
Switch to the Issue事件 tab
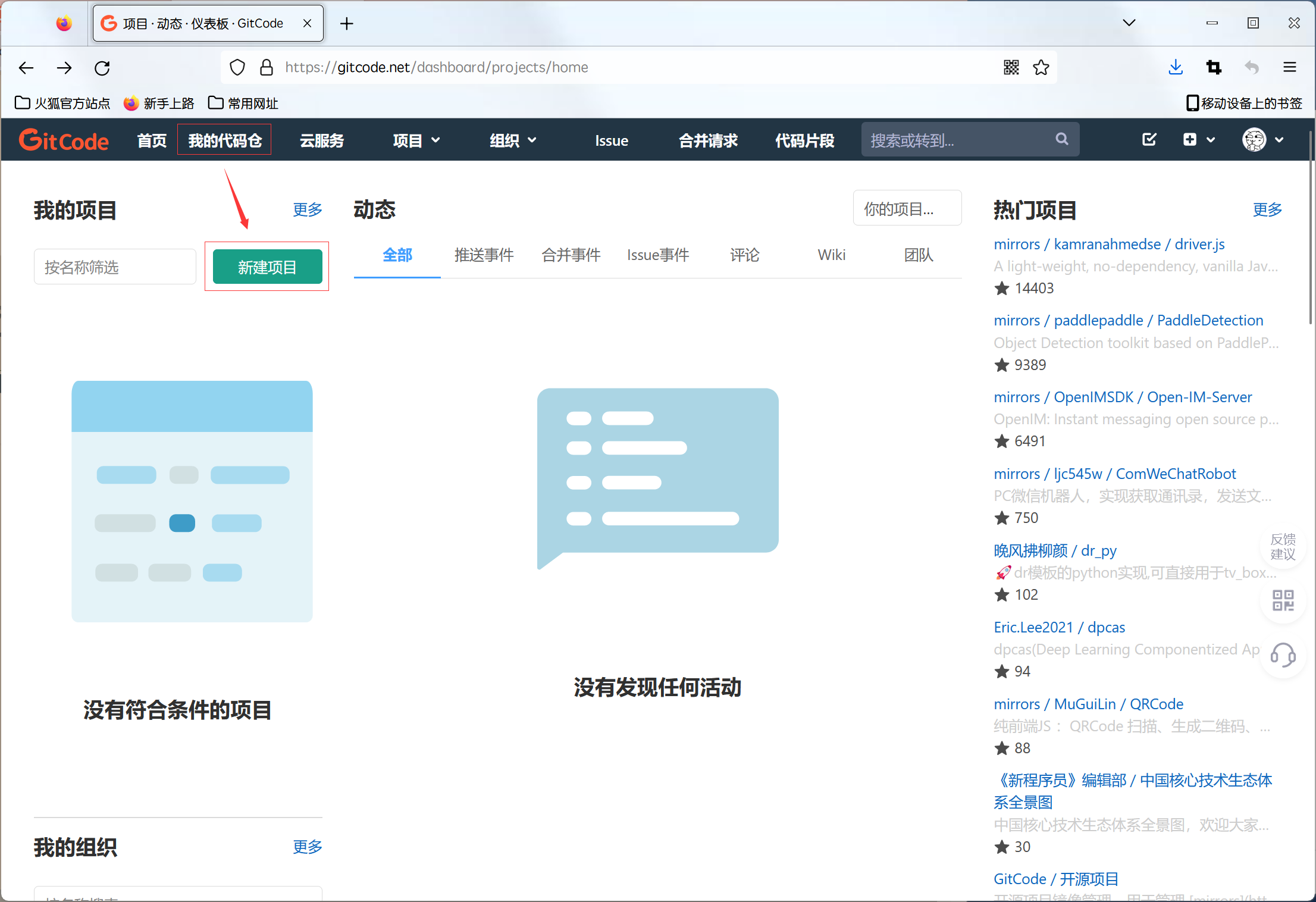click(658, 255)
